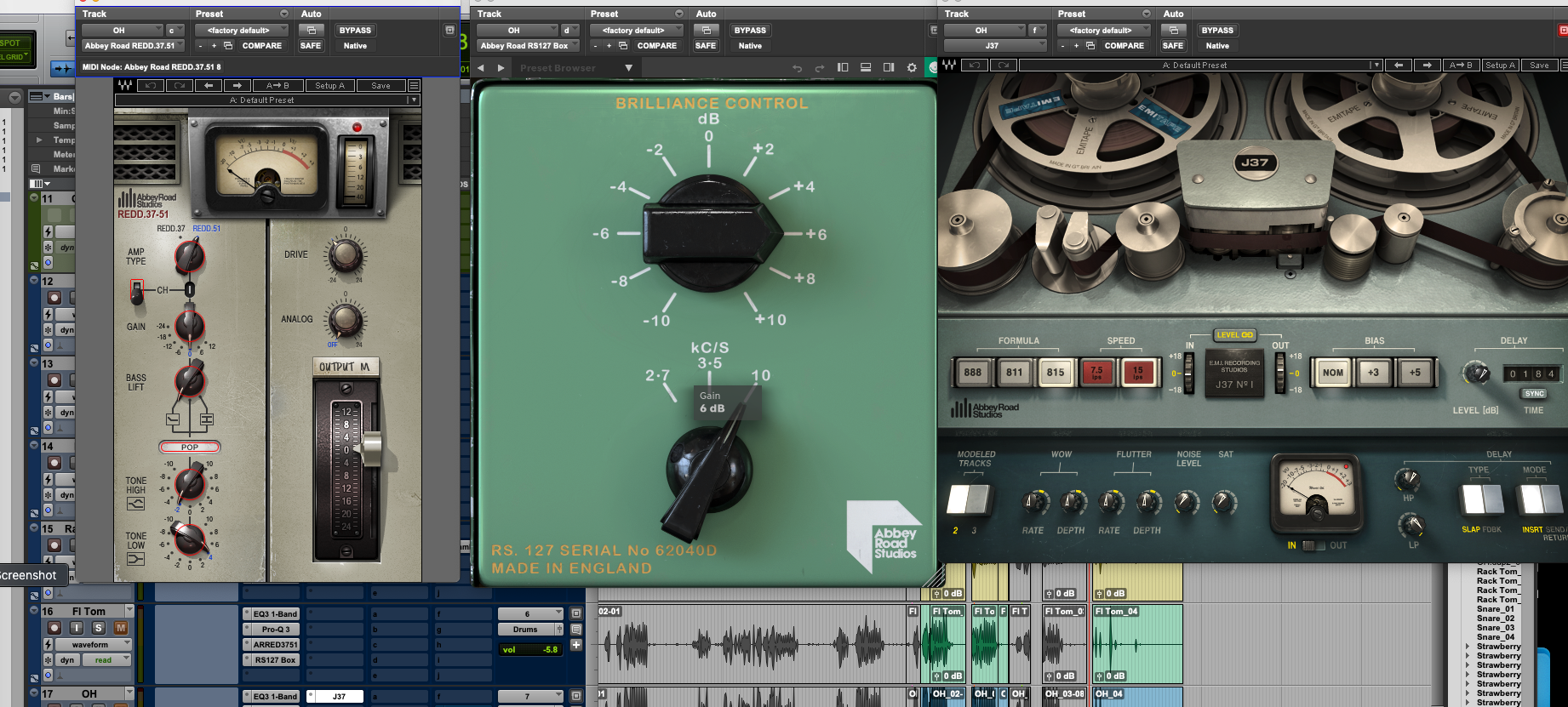Toggle bottom panel layout icon in RS127 toolbar
The height and width of the screenshot is (707, 1568).
click(x=866, y=67)
